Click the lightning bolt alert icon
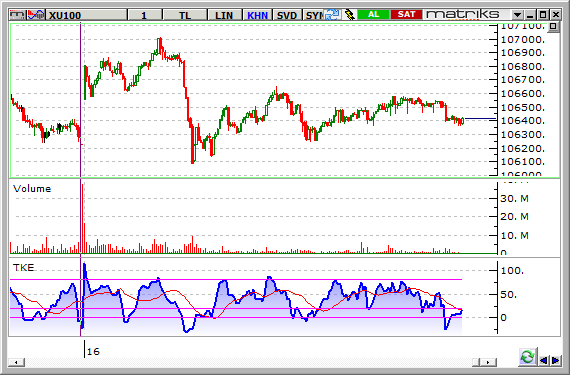Screen dimensions: 570x375 tap(349, 15)
